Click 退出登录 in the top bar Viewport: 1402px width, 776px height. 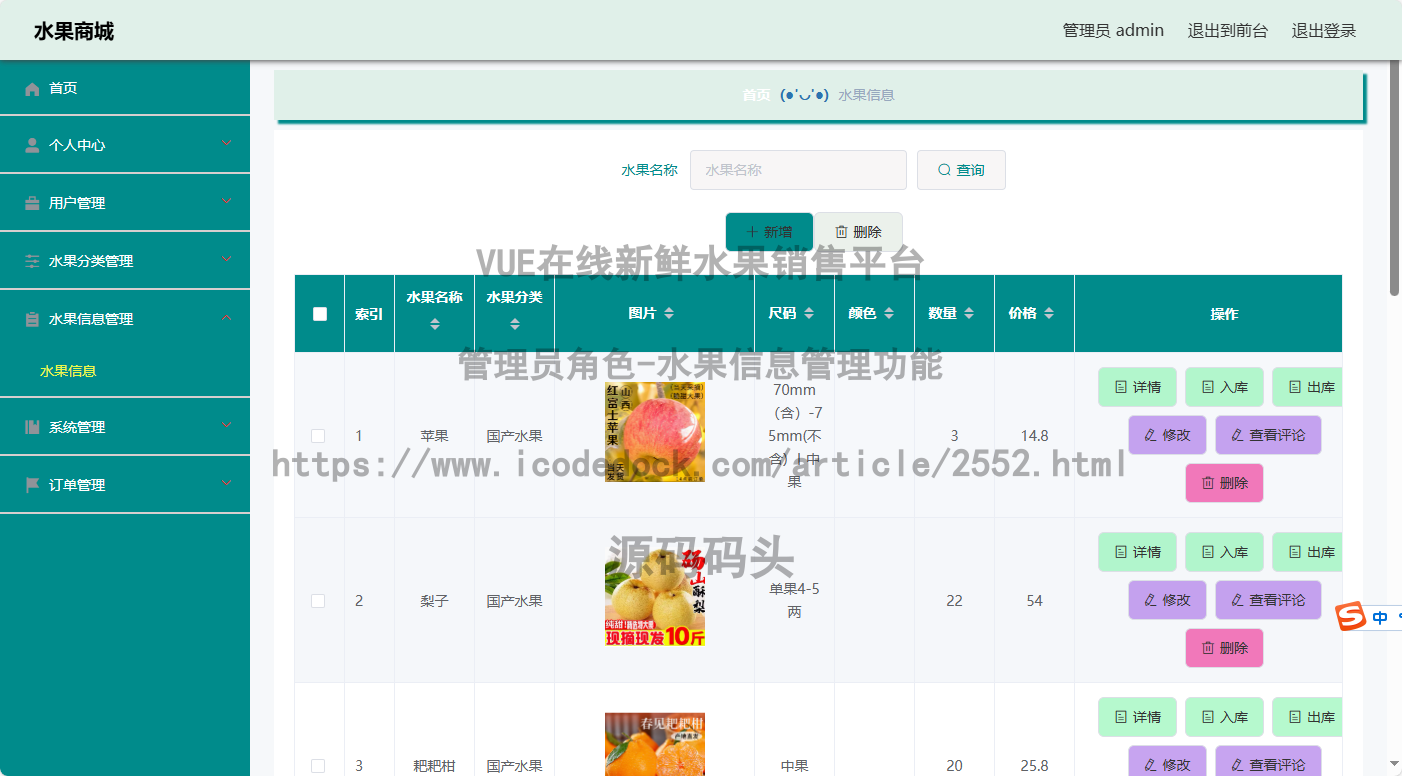[1324, 31]
